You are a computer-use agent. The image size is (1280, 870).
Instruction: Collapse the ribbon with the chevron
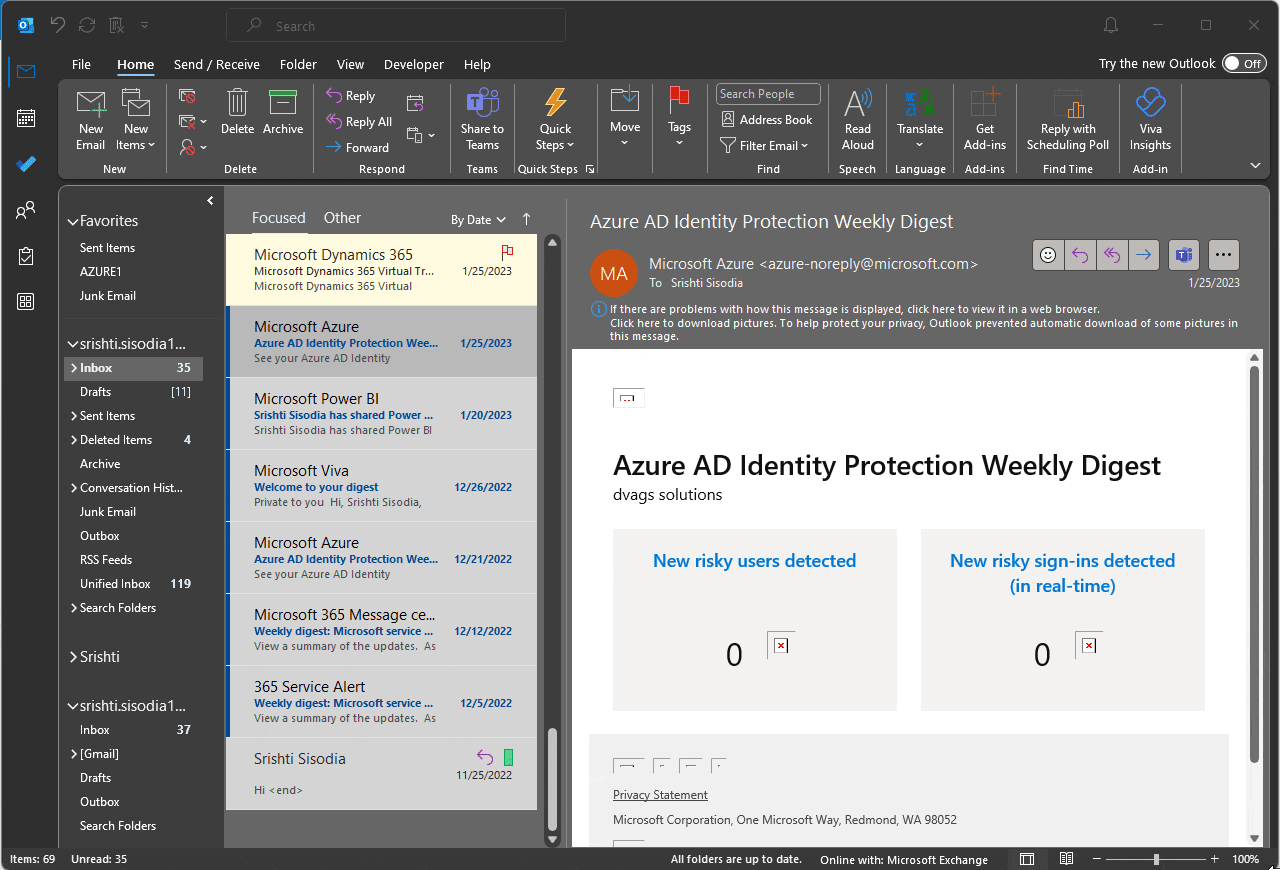pos(1255,165)
